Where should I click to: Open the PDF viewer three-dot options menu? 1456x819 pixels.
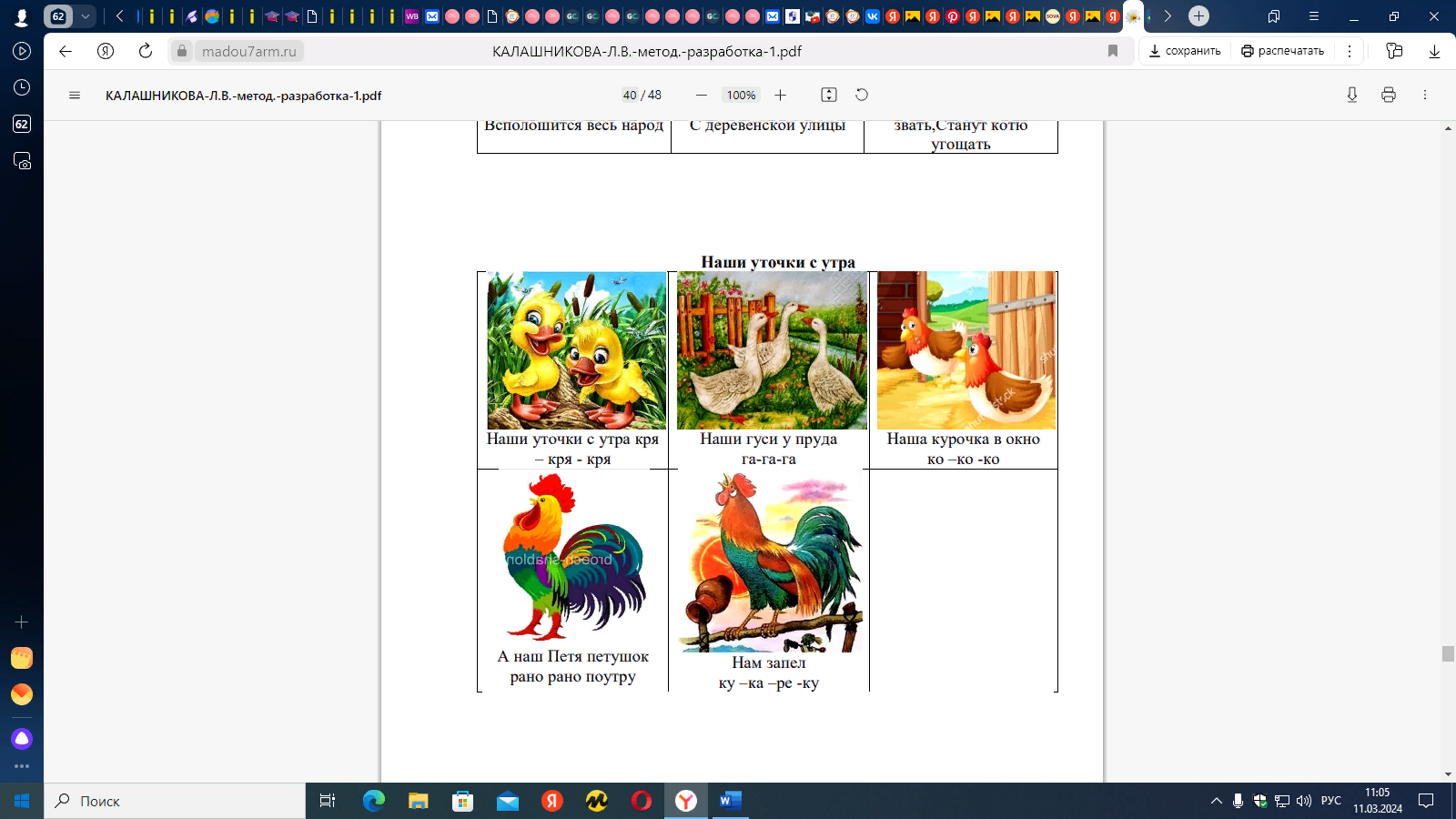[1424, 95]
